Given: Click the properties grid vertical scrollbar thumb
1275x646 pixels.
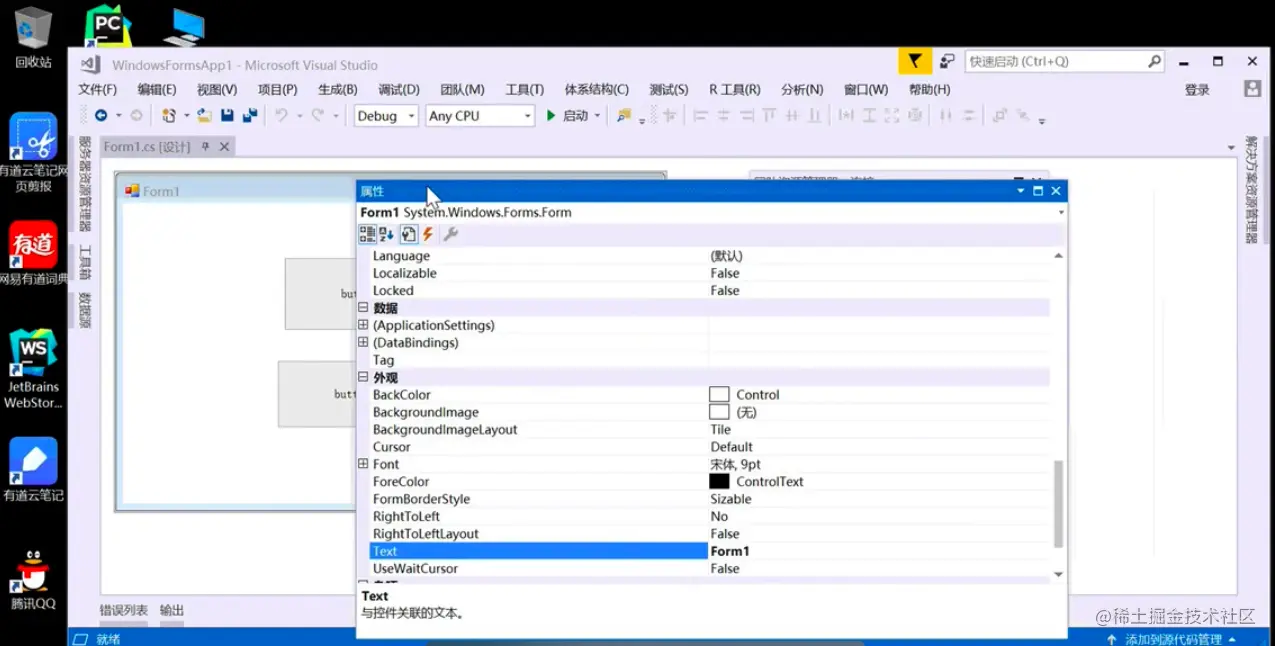Looking at the screenshot, I should click(1059, 503).
